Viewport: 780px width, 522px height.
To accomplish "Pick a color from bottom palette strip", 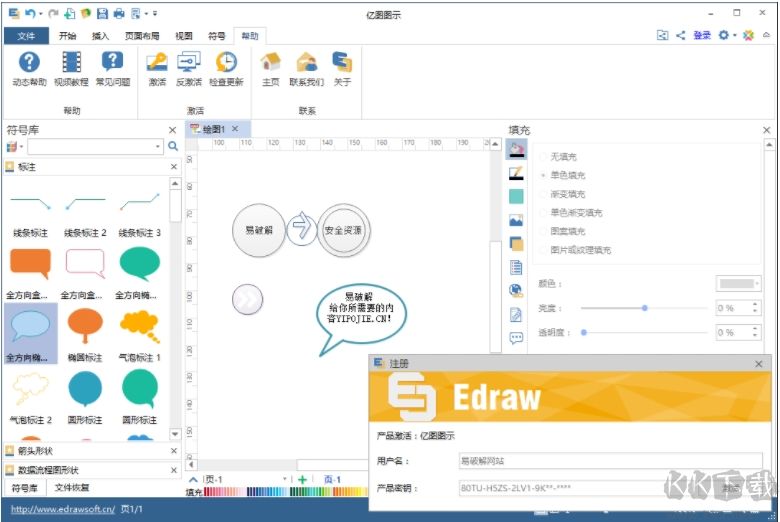I will click(x=286, y=492).
